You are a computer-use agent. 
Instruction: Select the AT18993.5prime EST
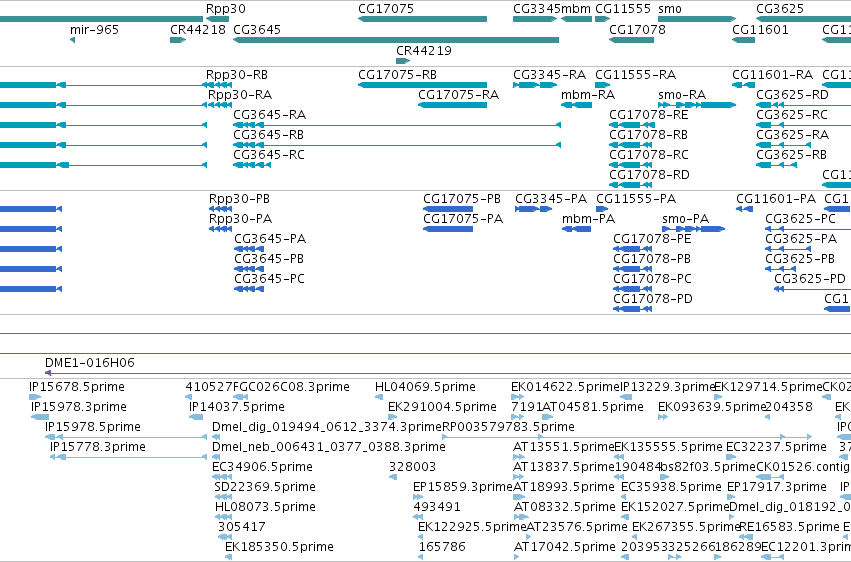pyautogui.click(x=519, y=497)
